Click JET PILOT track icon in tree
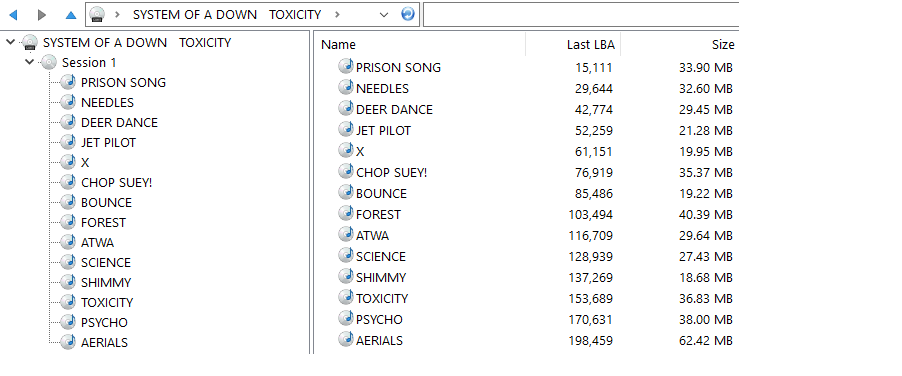This screenshot has width=902, height=376. click(x=68, y=141)
